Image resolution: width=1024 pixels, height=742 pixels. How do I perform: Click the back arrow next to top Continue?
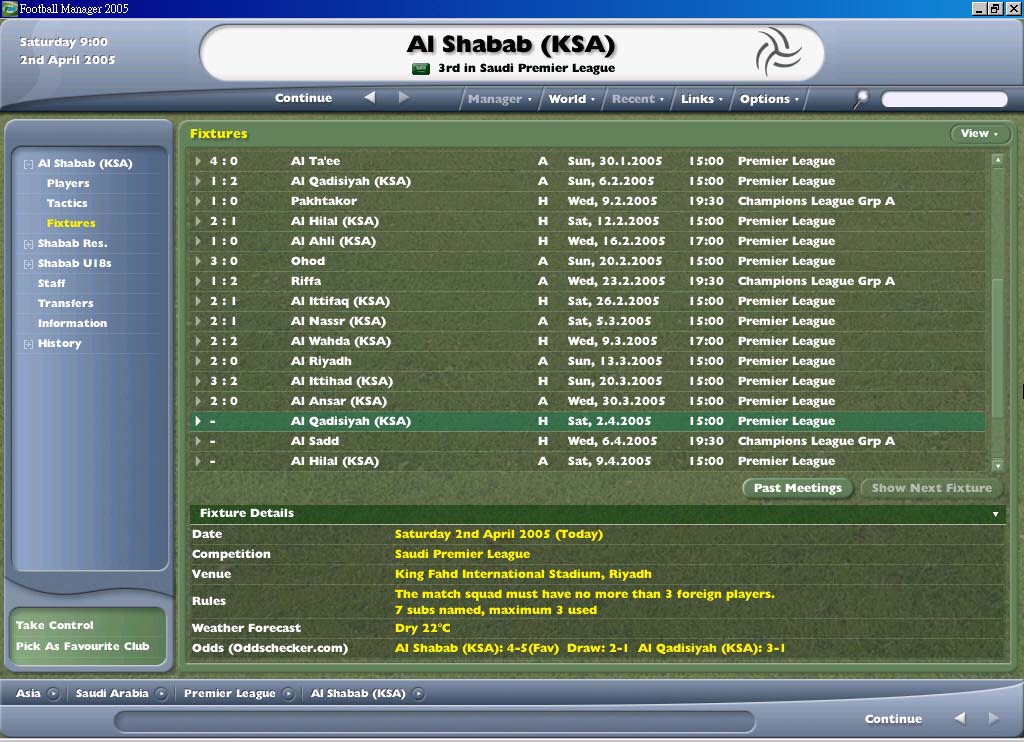370,98
